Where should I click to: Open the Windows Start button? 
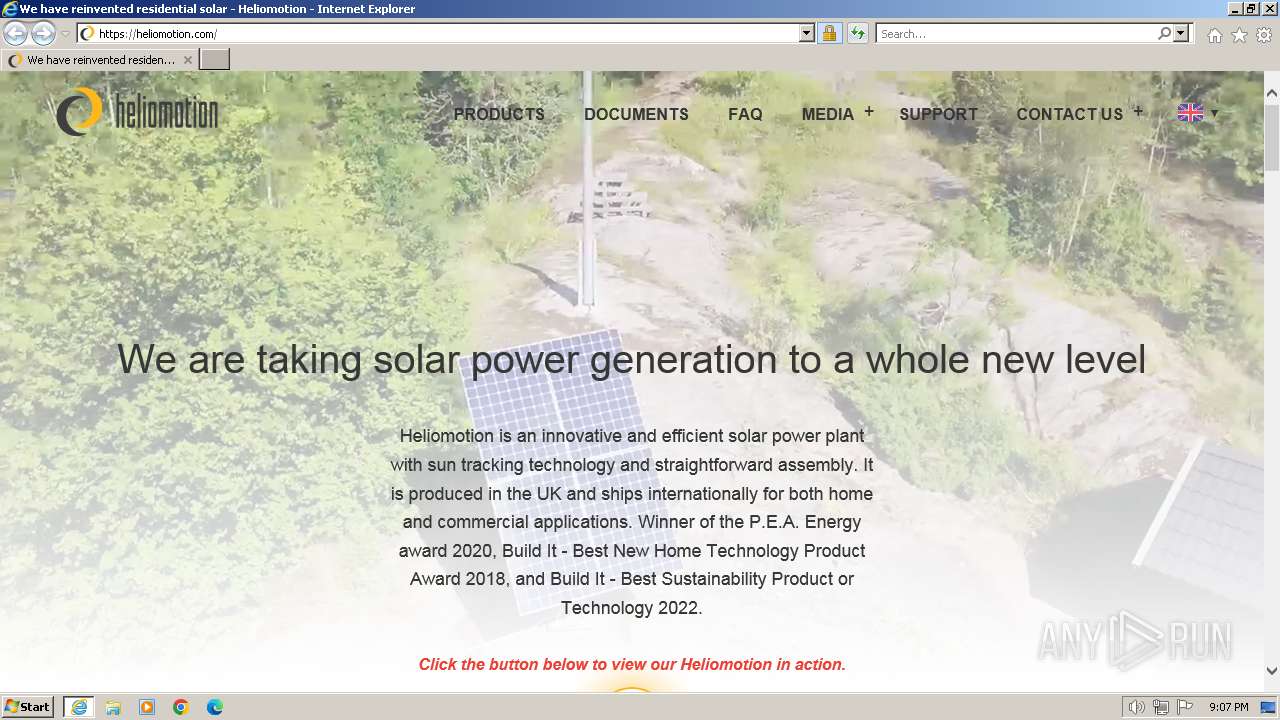coord(28,707)
